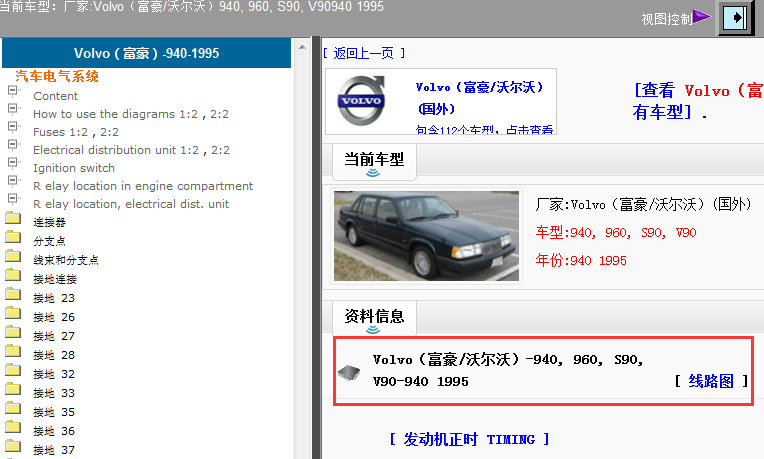Viewport: 764px width, 459px height.
Task: Select the 接地 32 tree item label
Action: 54,374
